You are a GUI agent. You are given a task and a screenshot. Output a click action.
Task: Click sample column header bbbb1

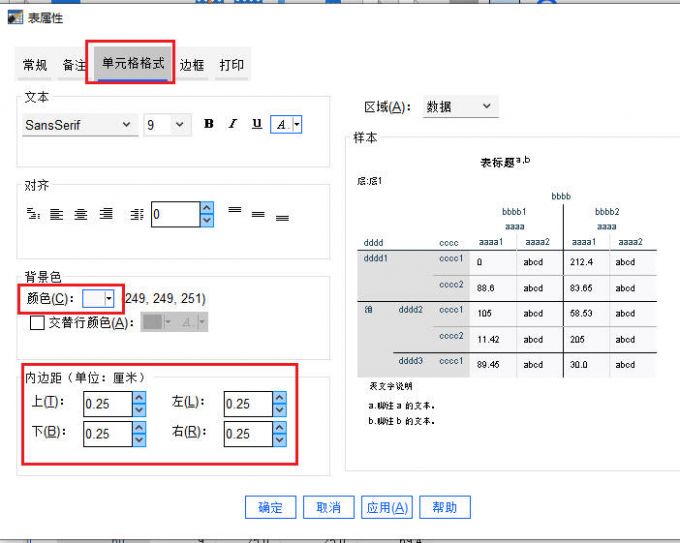click(514, 212)
